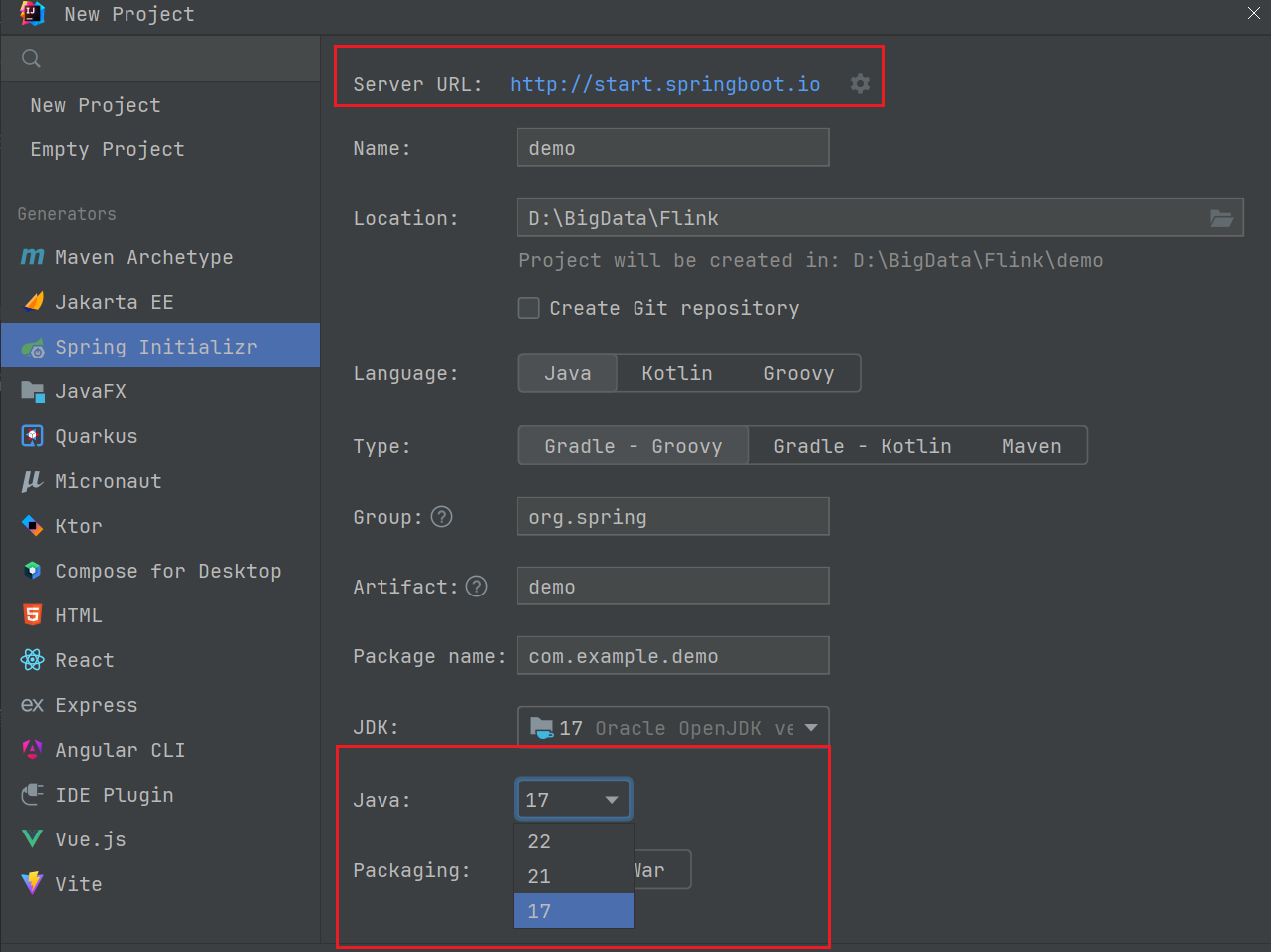Select IDE Plugin in the sidebar
Viewport: 1271px width, 952px height.
pyautogui.click(x=160, y=795)
